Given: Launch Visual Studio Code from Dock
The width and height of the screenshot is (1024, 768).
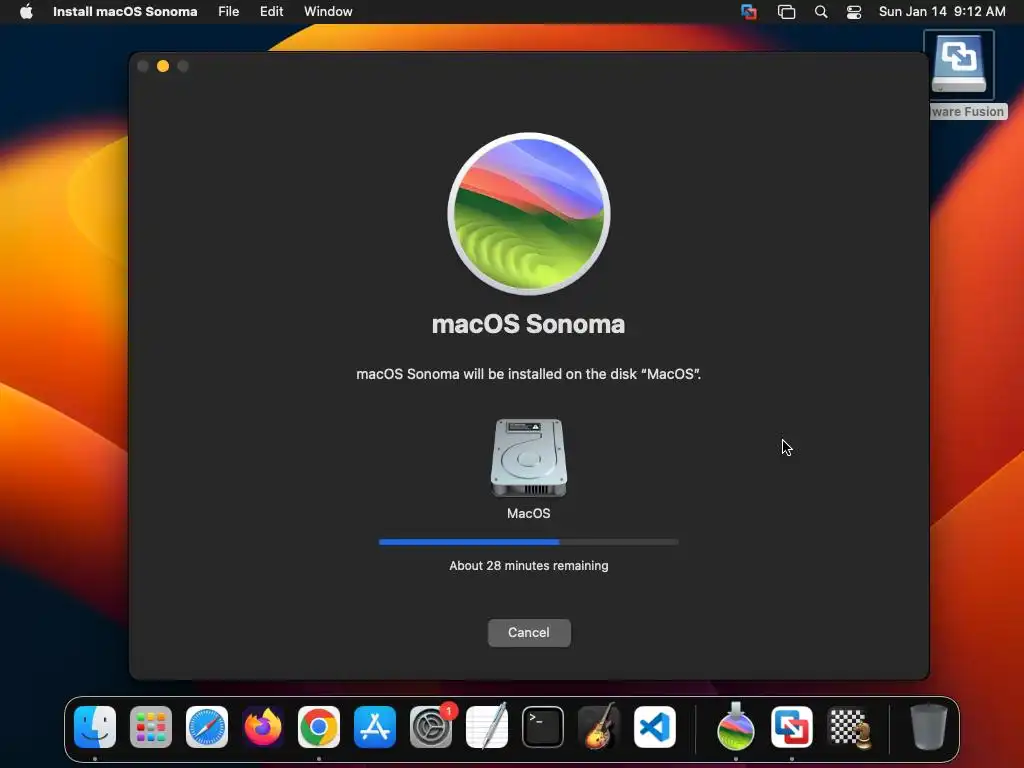Looking at the screenshot, I should click(655, 727).
